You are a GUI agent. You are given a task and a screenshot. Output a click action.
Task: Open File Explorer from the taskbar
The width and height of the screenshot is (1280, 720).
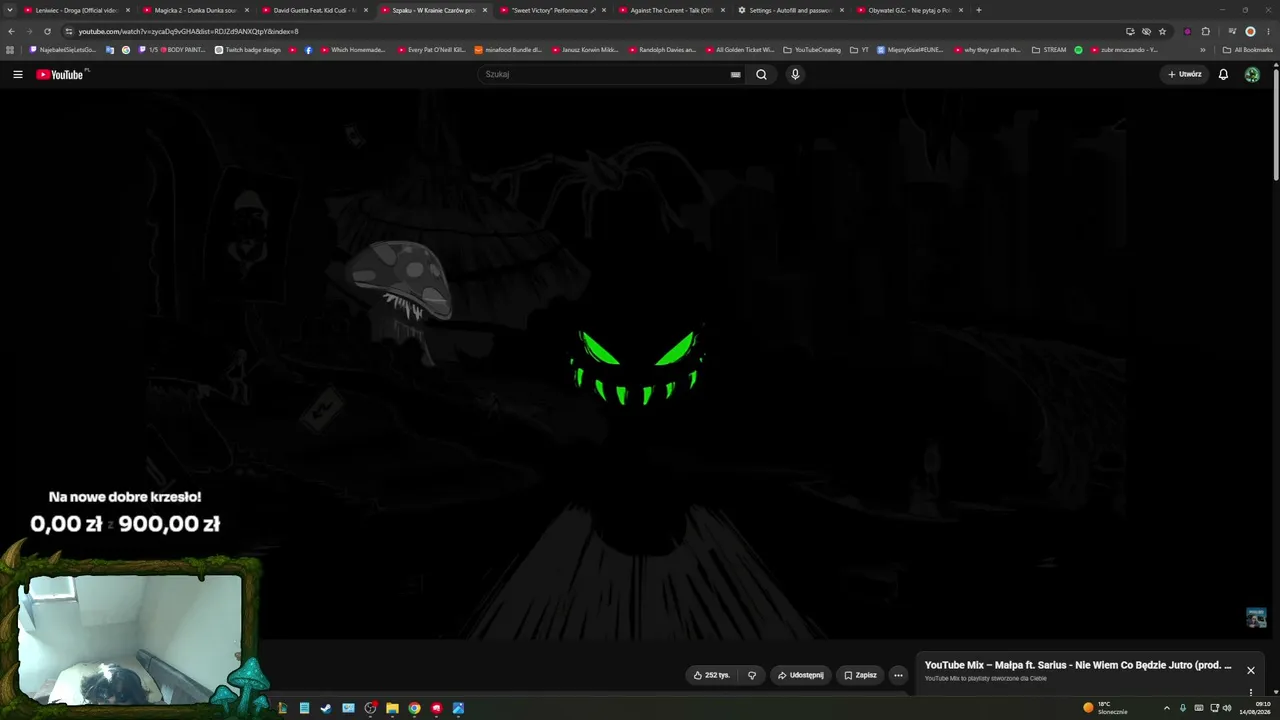[x=392, y=708]
